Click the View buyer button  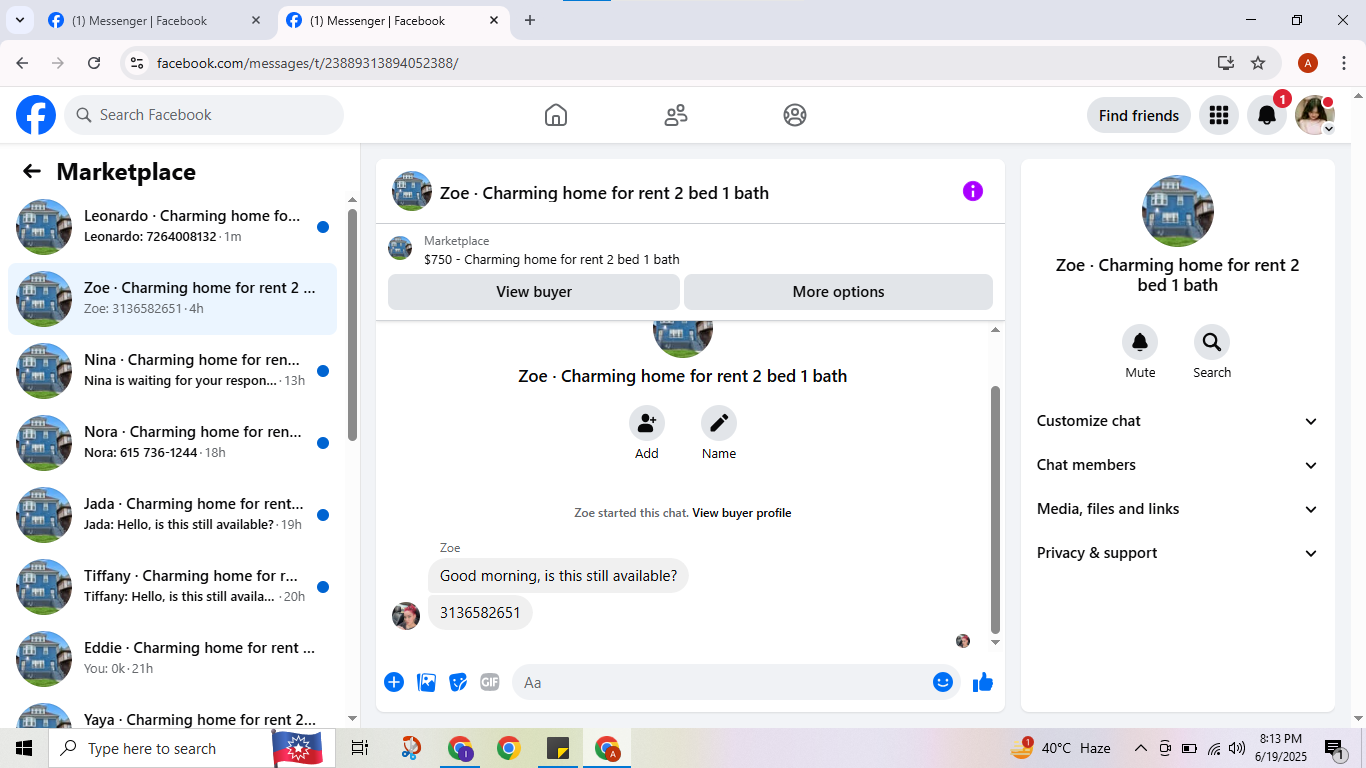tap(534, 292)
